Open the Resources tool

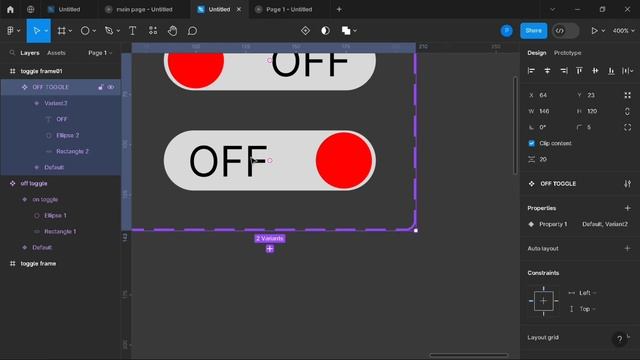click(153, 31)
